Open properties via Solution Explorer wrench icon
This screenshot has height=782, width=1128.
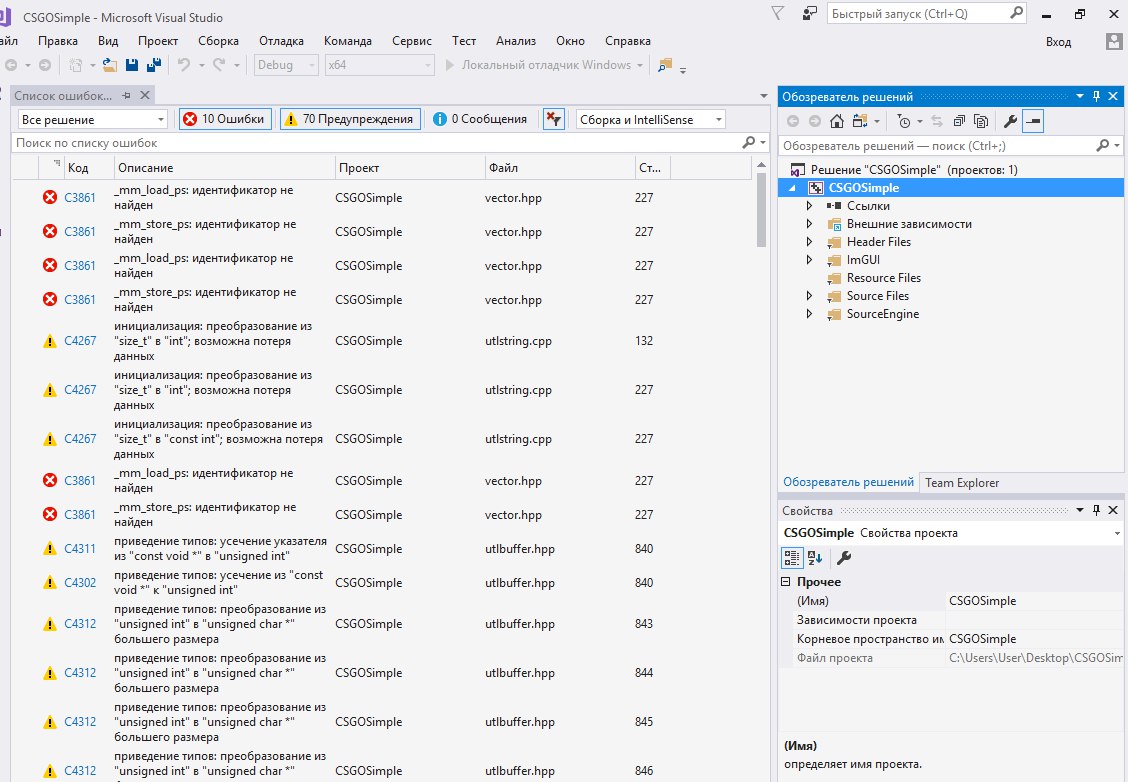coord(1010,121)
